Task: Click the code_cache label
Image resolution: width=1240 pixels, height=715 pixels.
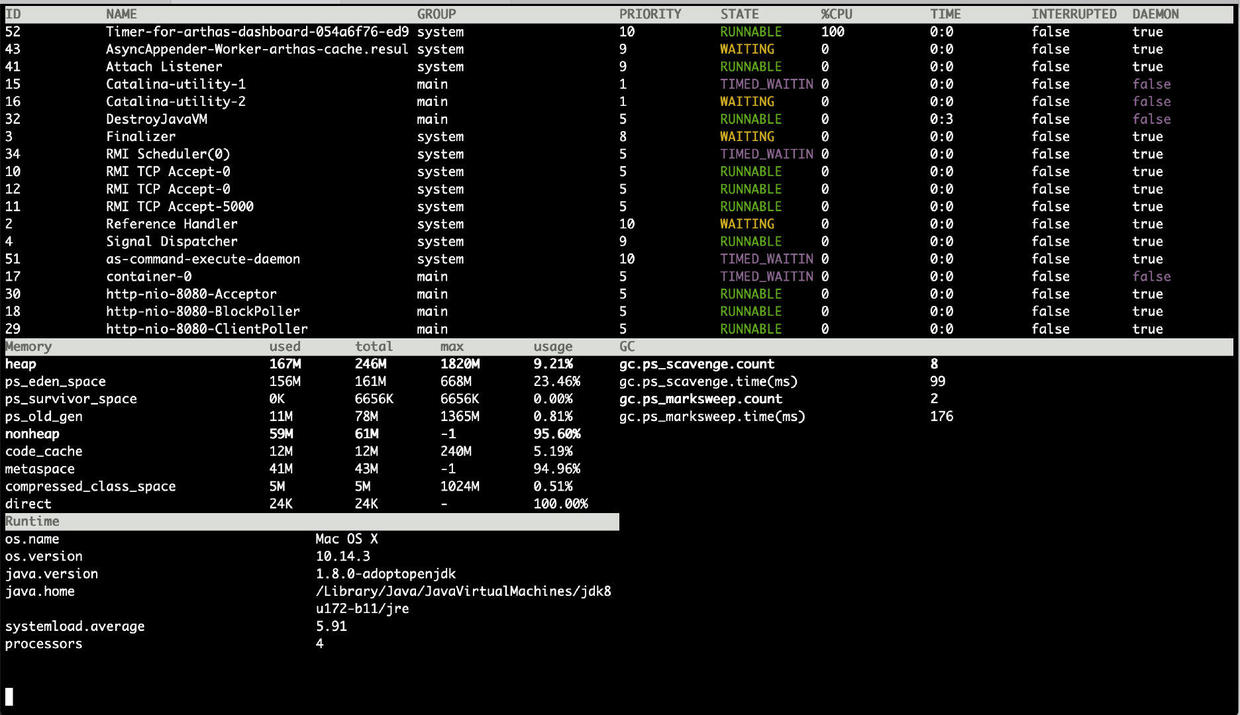Action: tap(44, 451)
